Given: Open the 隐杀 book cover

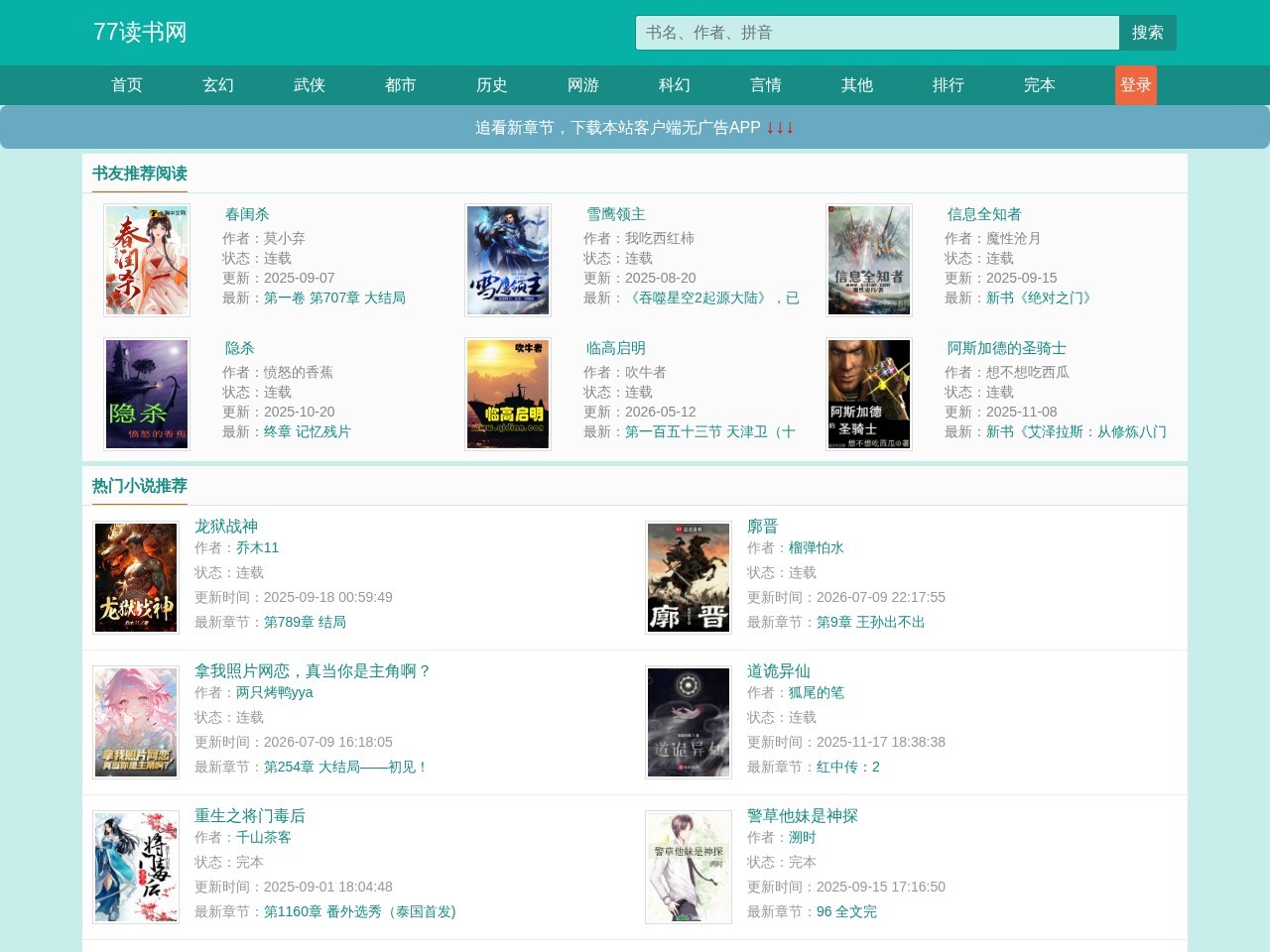Looking at the screenshot, I should [x=147, y=395].
